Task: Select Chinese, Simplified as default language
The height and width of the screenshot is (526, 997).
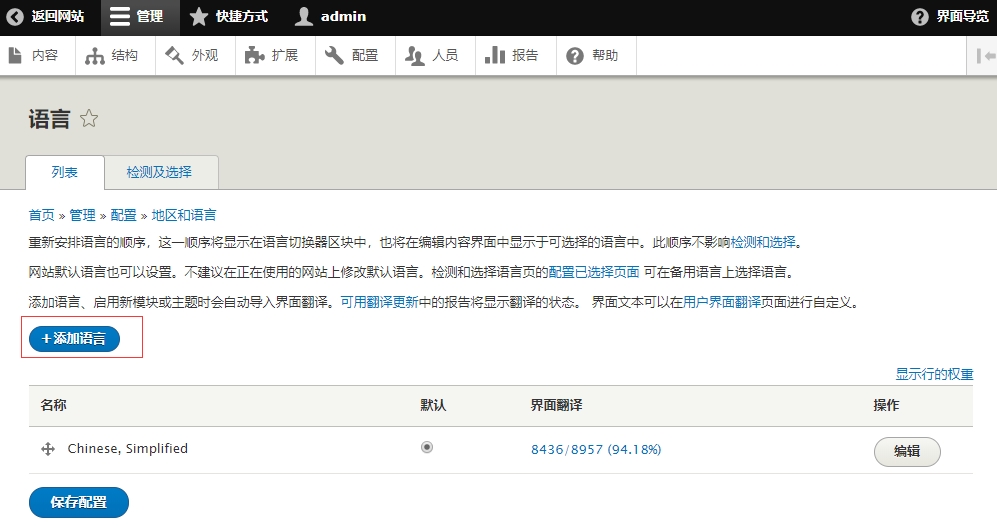Action: click(427, 448)
